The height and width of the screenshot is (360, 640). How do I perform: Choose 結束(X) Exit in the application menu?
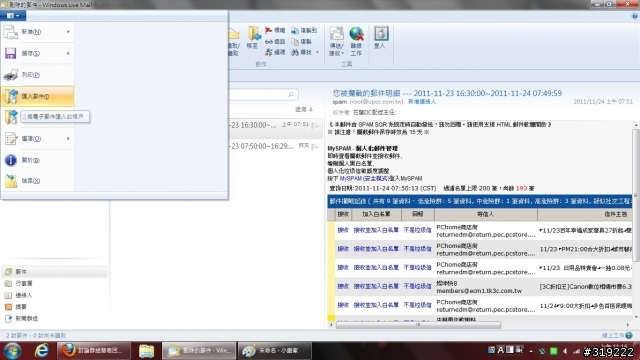coord(38,181)
